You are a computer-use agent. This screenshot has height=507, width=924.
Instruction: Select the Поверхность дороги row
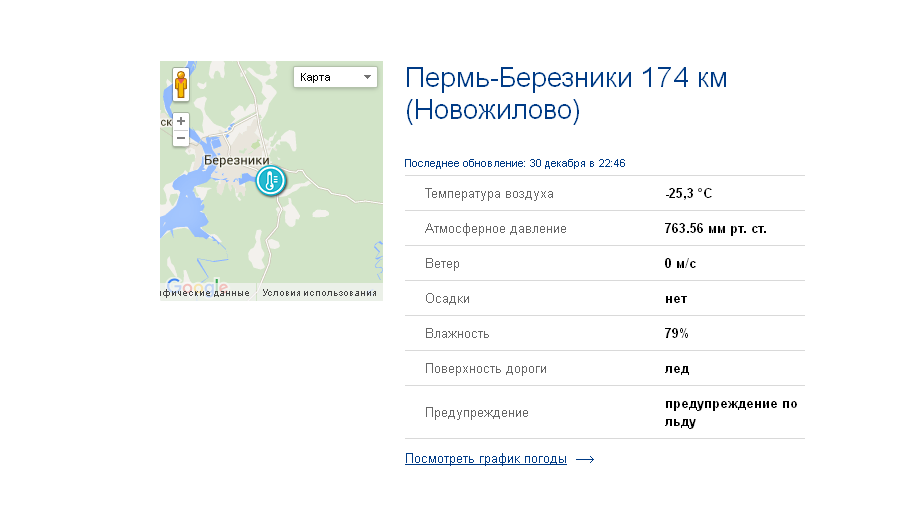tap(604, 369)
